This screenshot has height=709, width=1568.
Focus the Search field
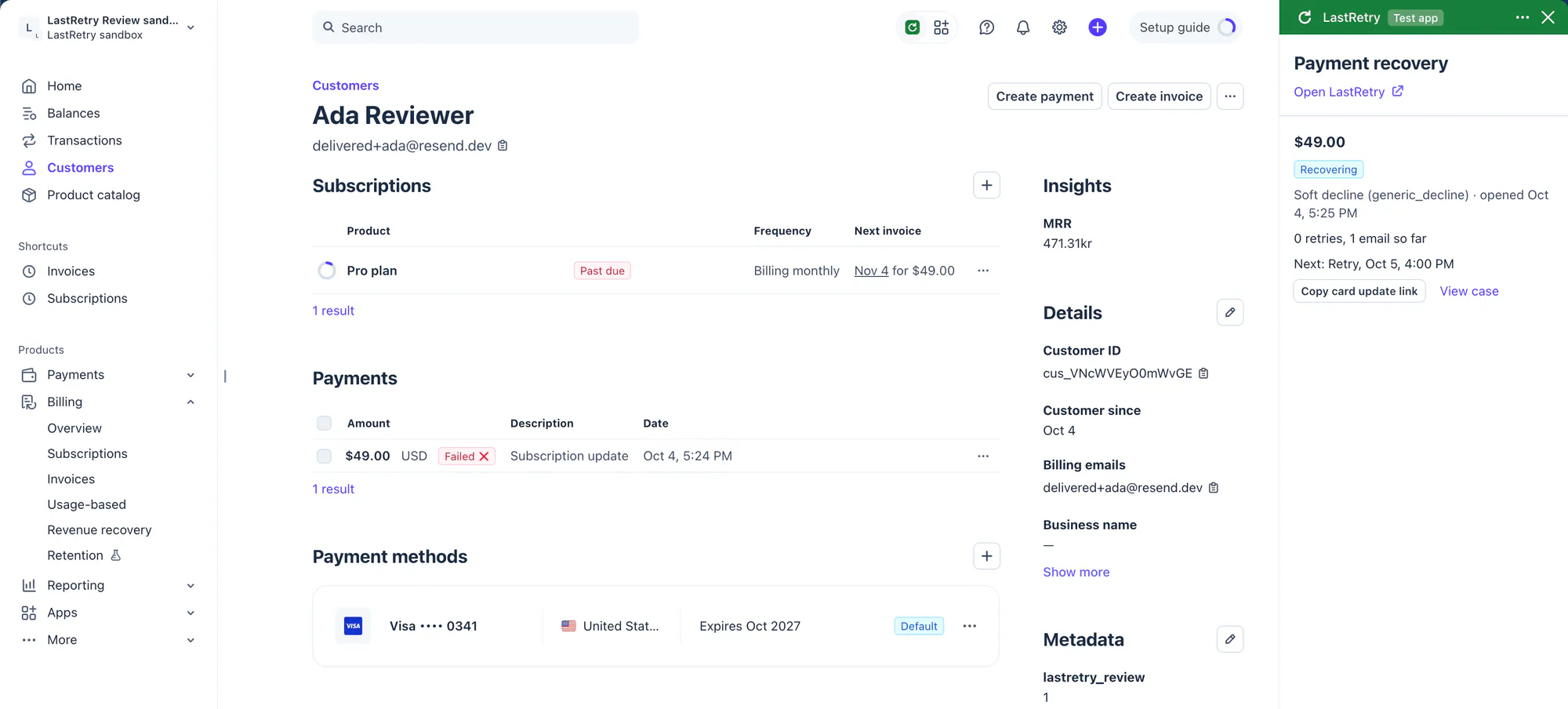[x=475, y=27]
